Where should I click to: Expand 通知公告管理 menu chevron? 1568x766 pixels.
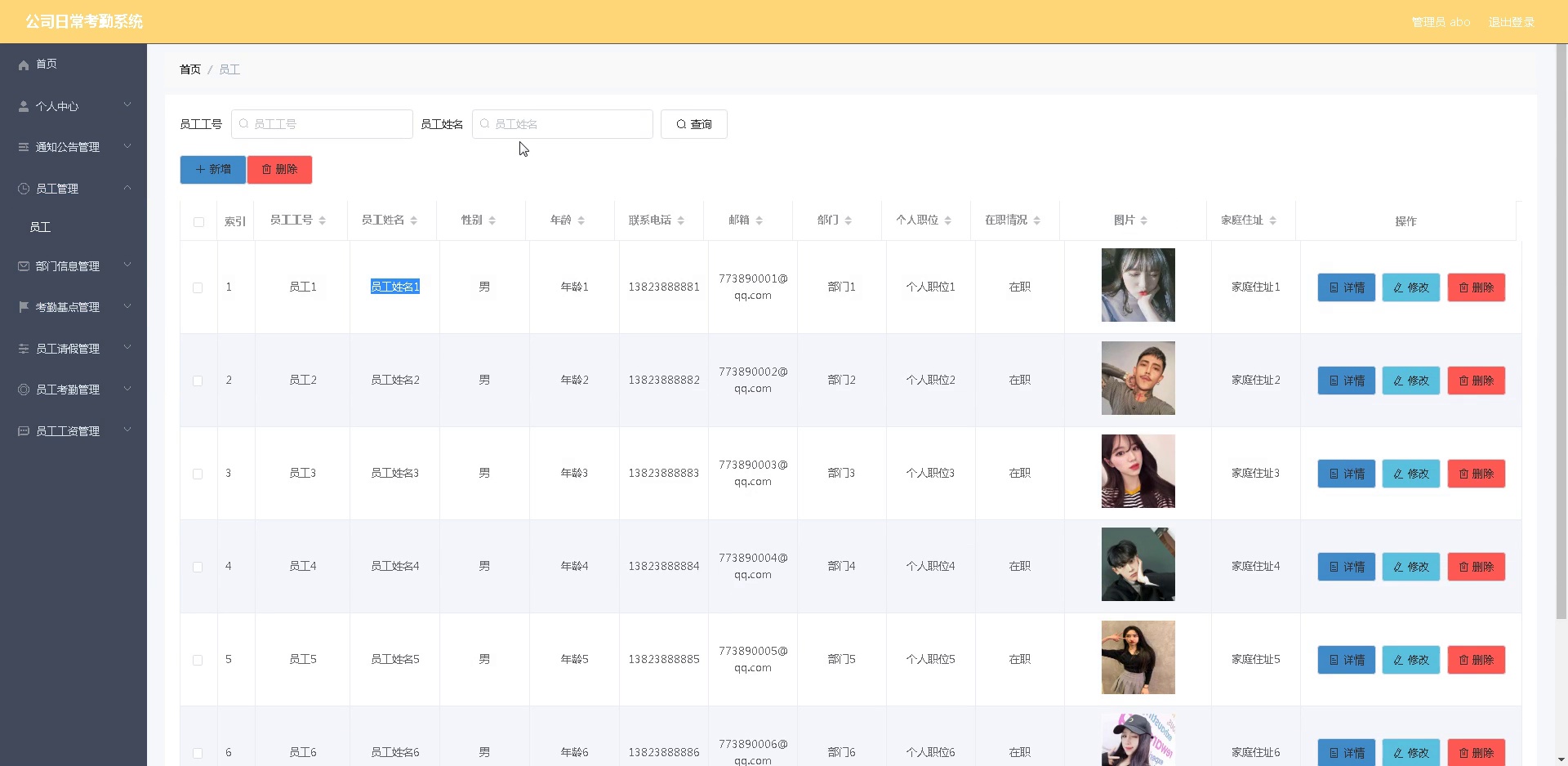pos(127,146)
